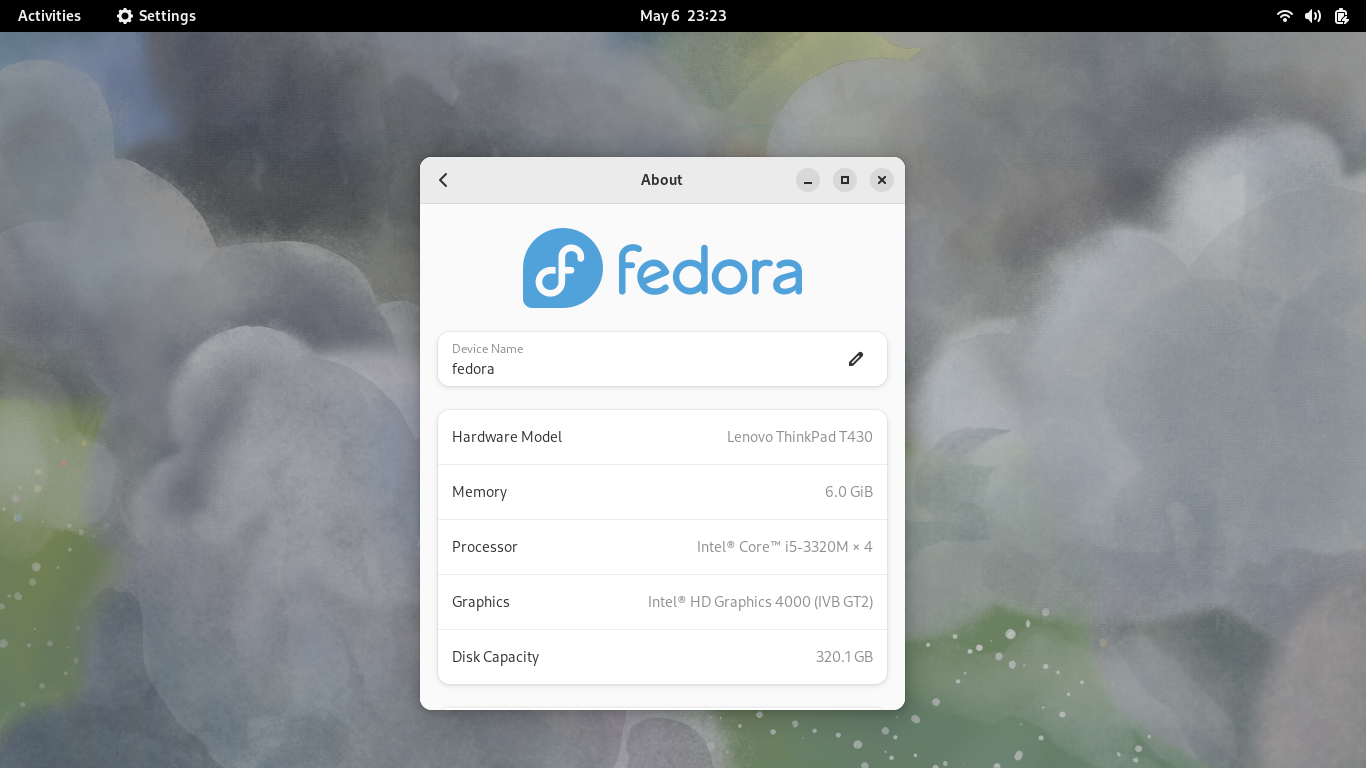
Task: Select the Hardware Model label
Action: pos(507,437)
